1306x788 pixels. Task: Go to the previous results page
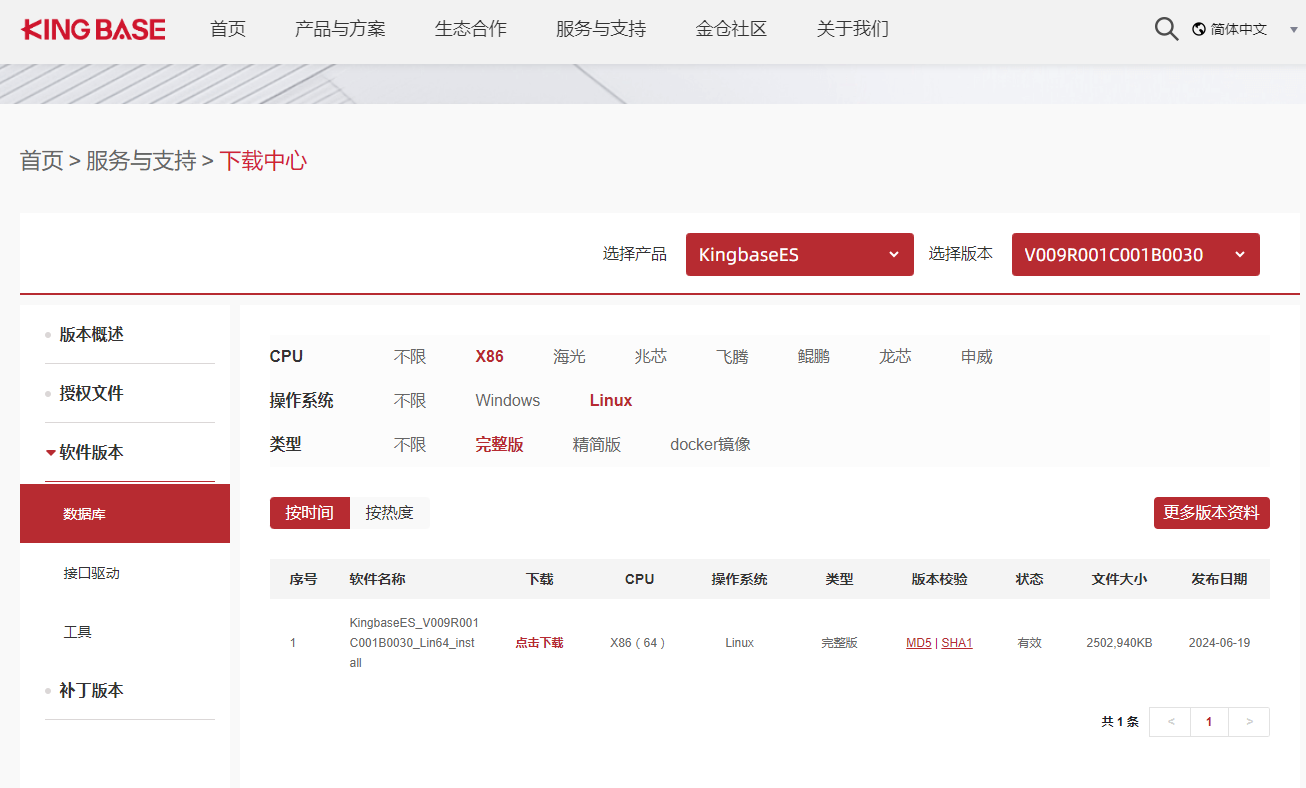(x=1170, y=722)
